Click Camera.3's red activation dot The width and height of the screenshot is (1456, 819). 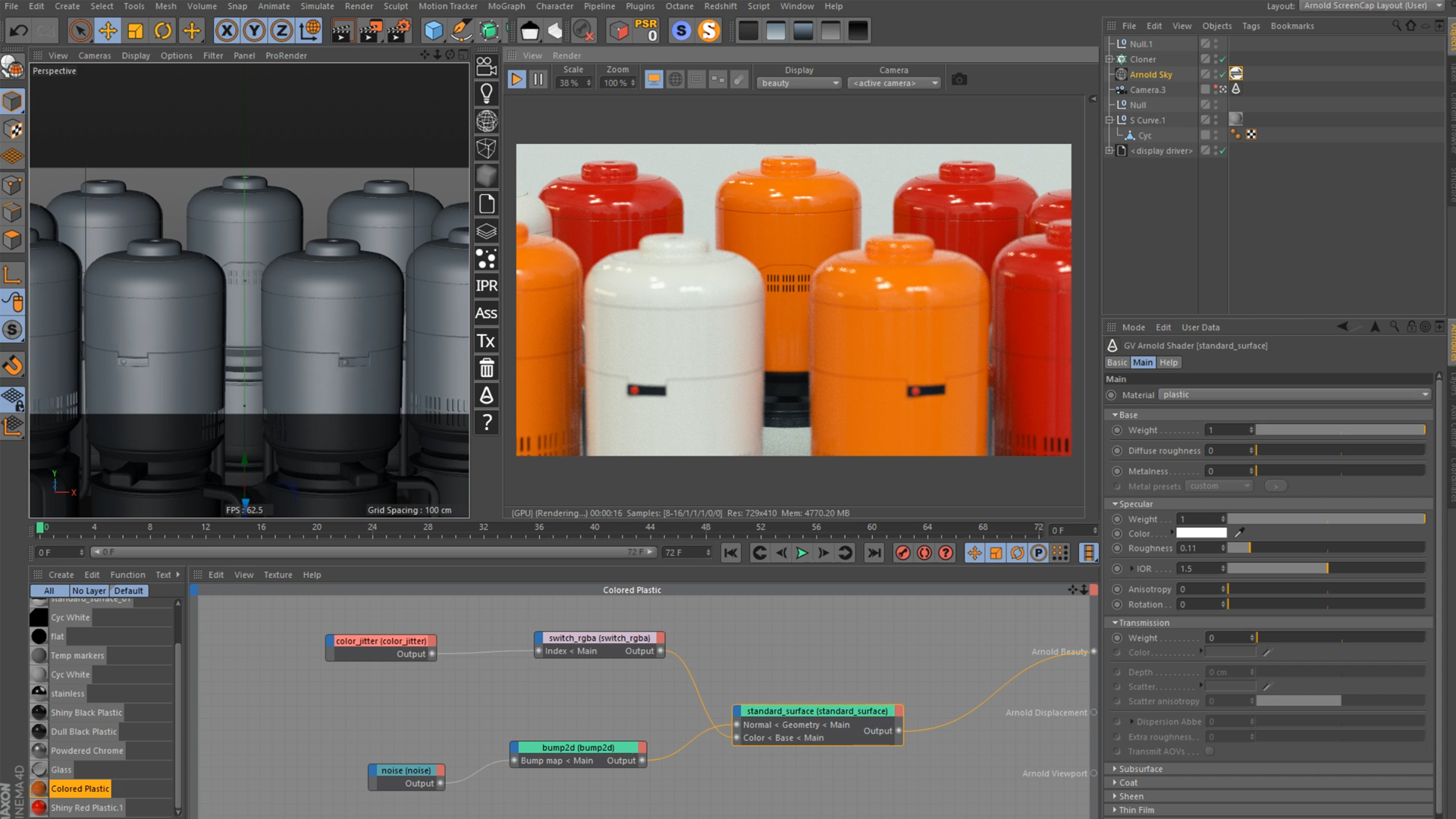pos(1216,86)
